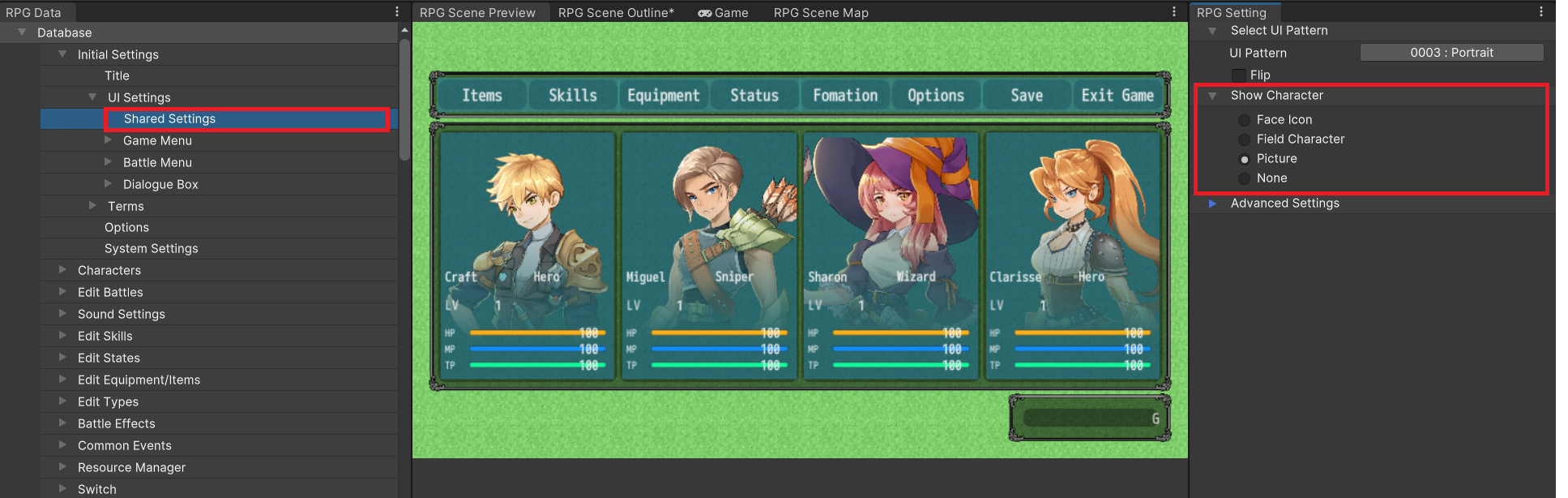The width and height of the screenshot is (1568, 498).
Task: Click Sharon's witch portrait card
Action: (891, 257)
